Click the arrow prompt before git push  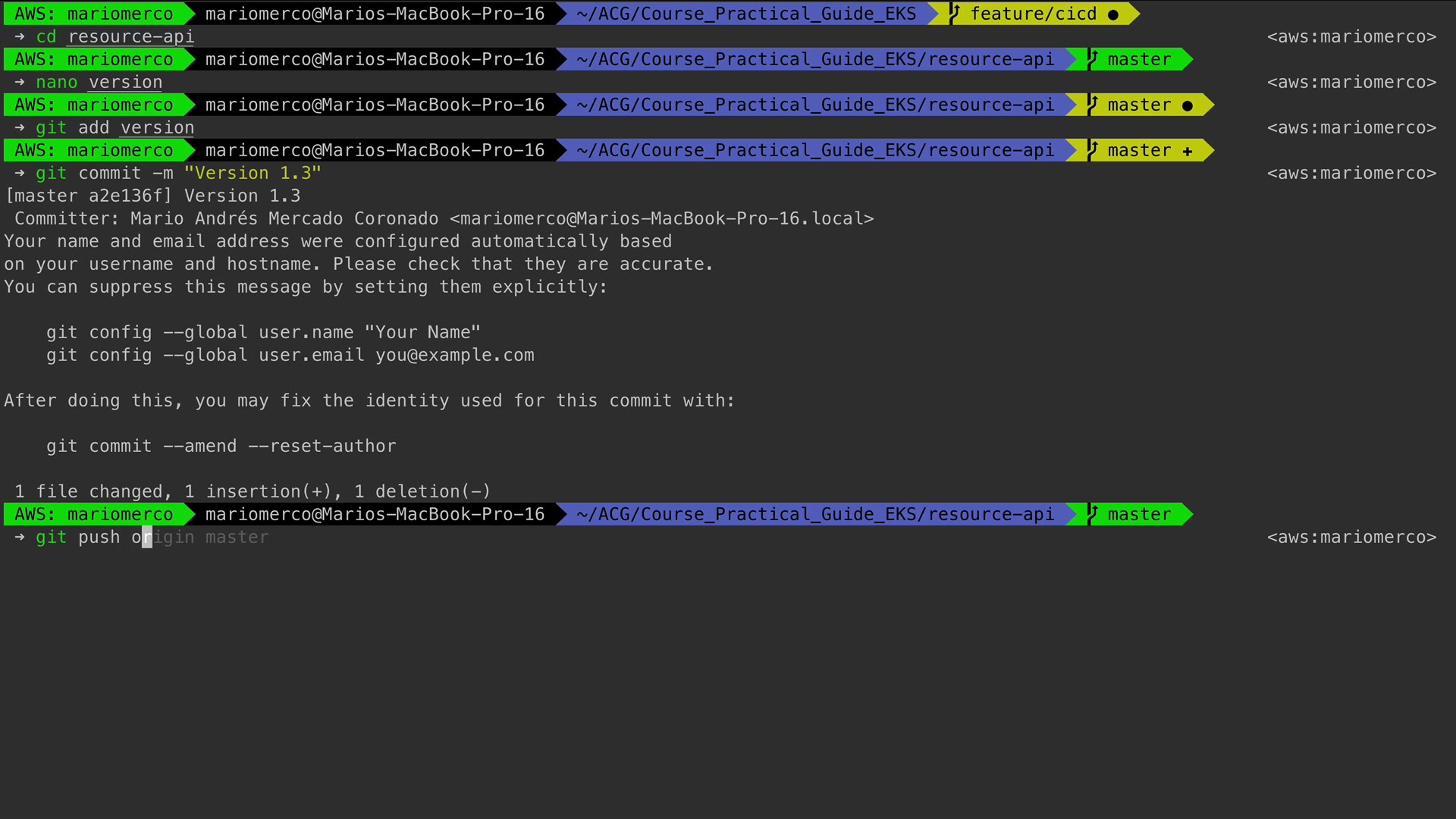[20, 537]
